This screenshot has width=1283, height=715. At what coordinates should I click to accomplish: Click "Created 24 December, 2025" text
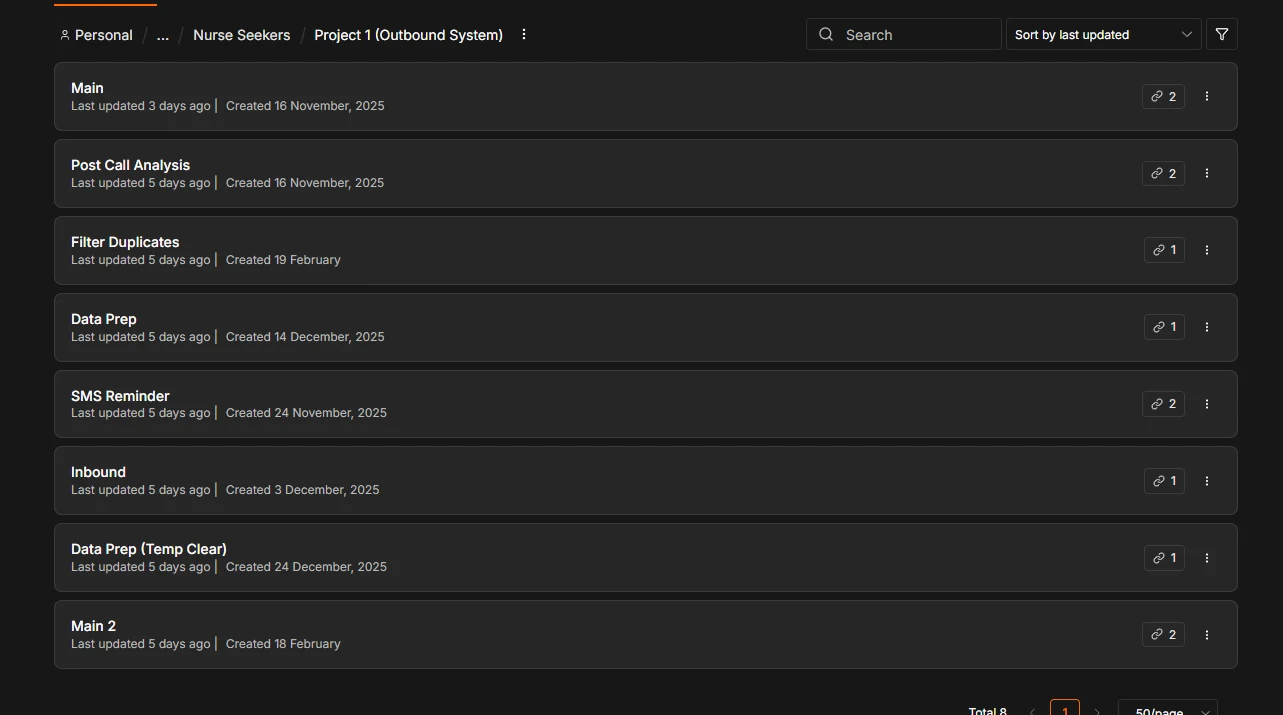(306, 567)
